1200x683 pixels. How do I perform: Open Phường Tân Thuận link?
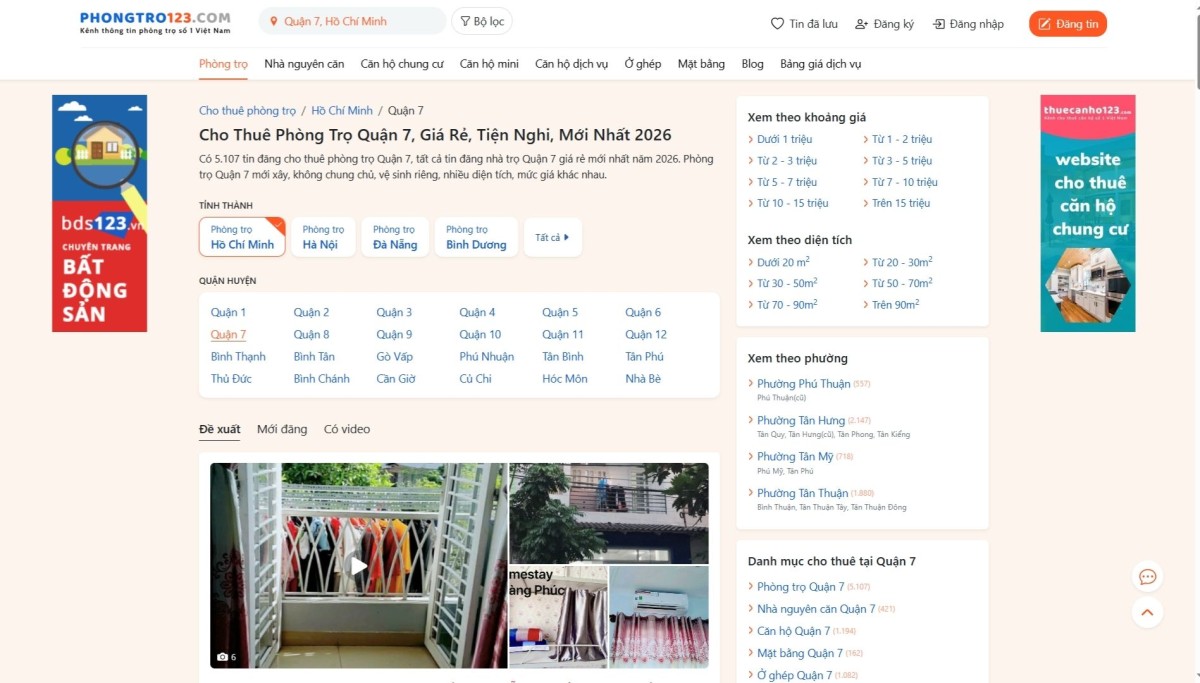point(802,492)
